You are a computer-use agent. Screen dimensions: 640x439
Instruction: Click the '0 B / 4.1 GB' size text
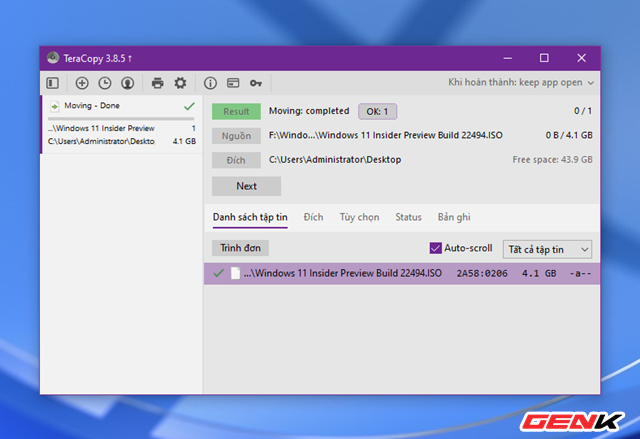tap(569, 135)
